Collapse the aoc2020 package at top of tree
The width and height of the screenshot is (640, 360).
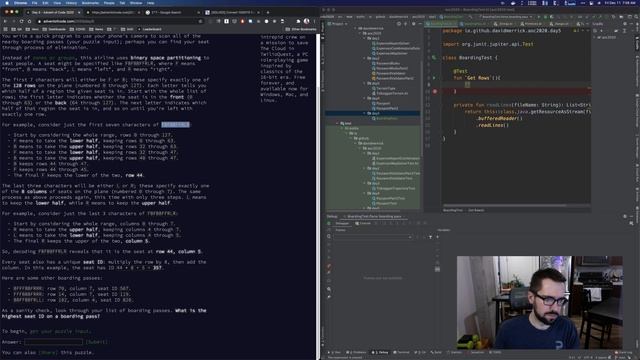pyautogui.click(x=360, y=33)
